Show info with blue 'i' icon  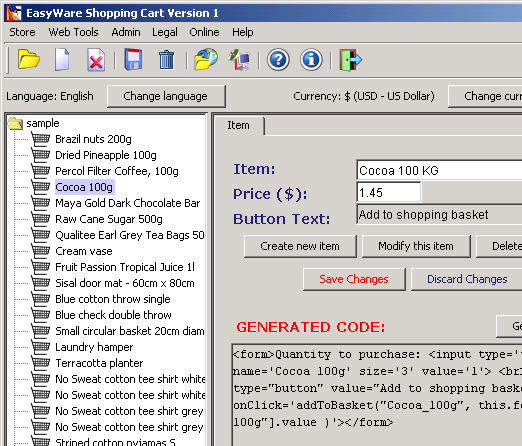[x=311, y=60]
